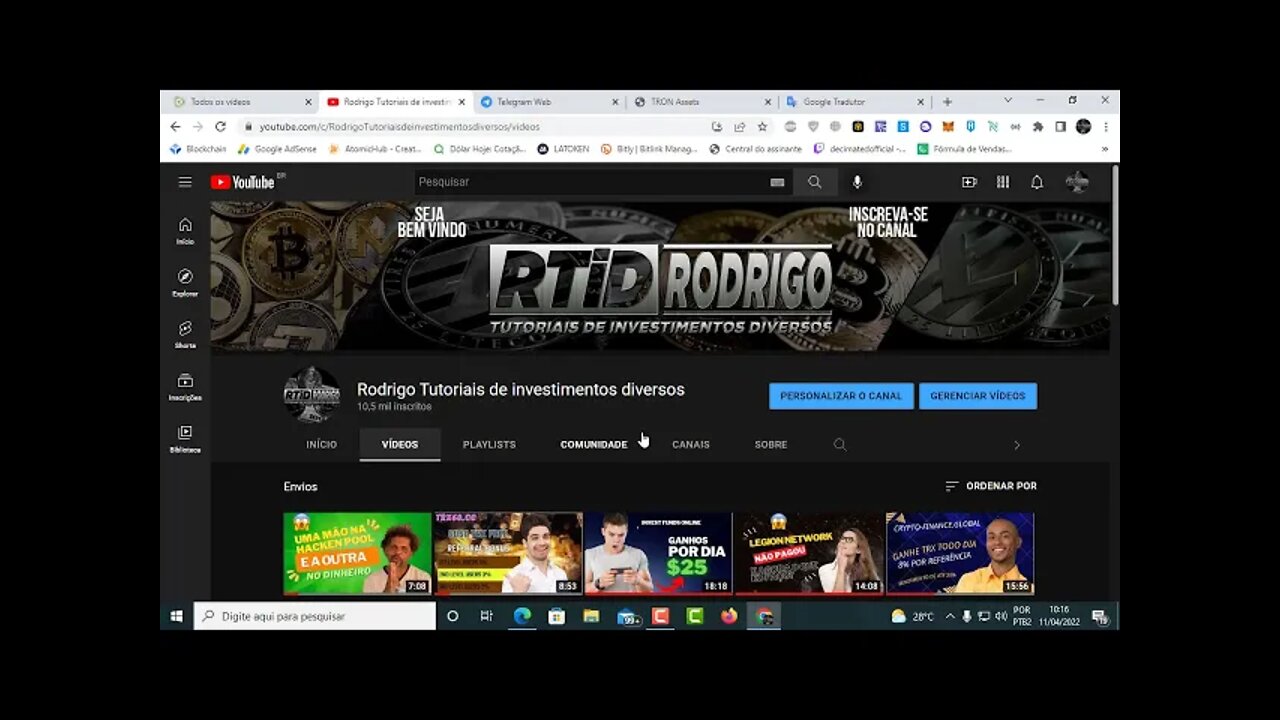Open the Central do assinante bookmark

[755, 149]
